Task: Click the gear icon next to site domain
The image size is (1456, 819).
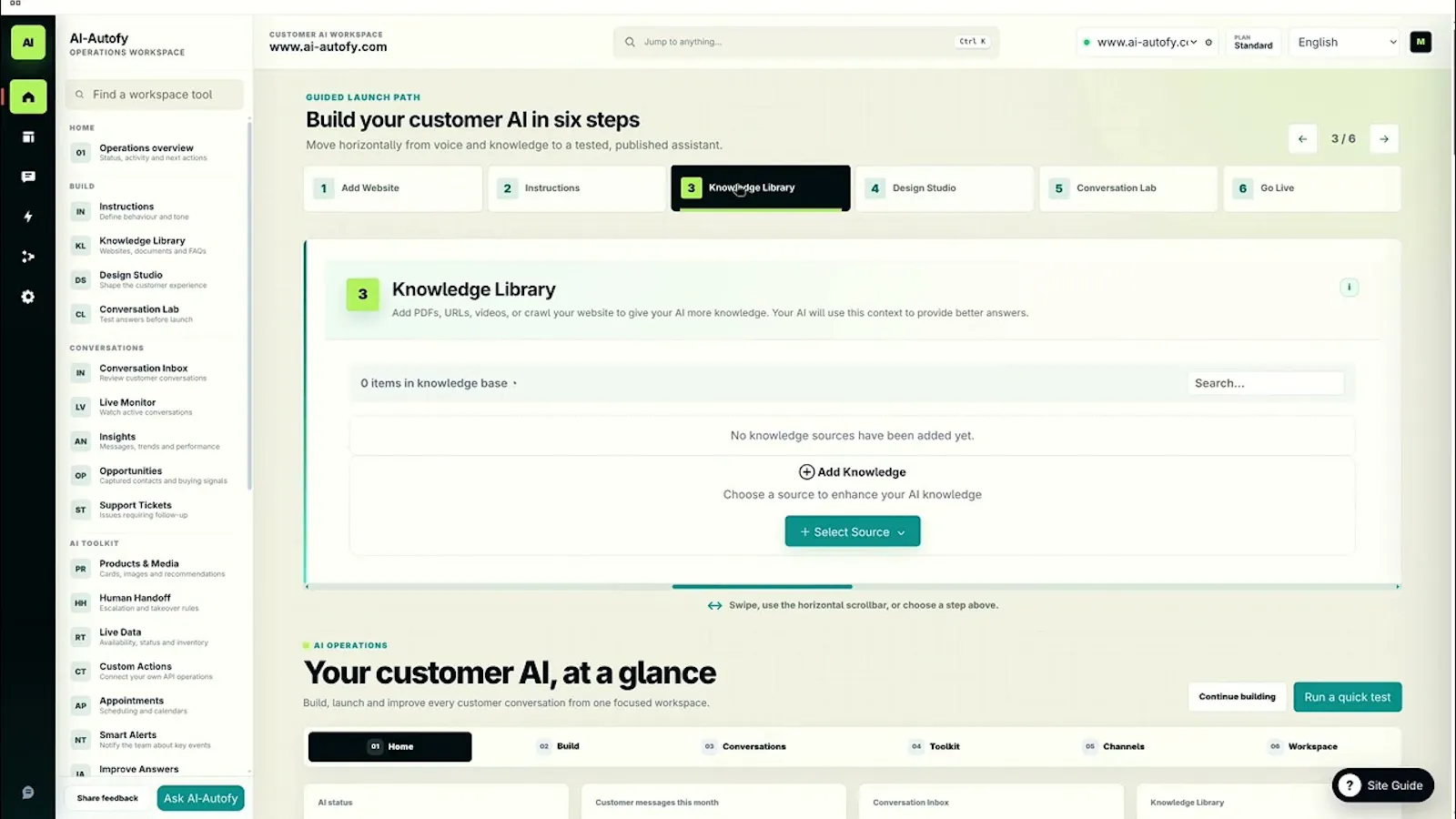Action: (1208, 42)
